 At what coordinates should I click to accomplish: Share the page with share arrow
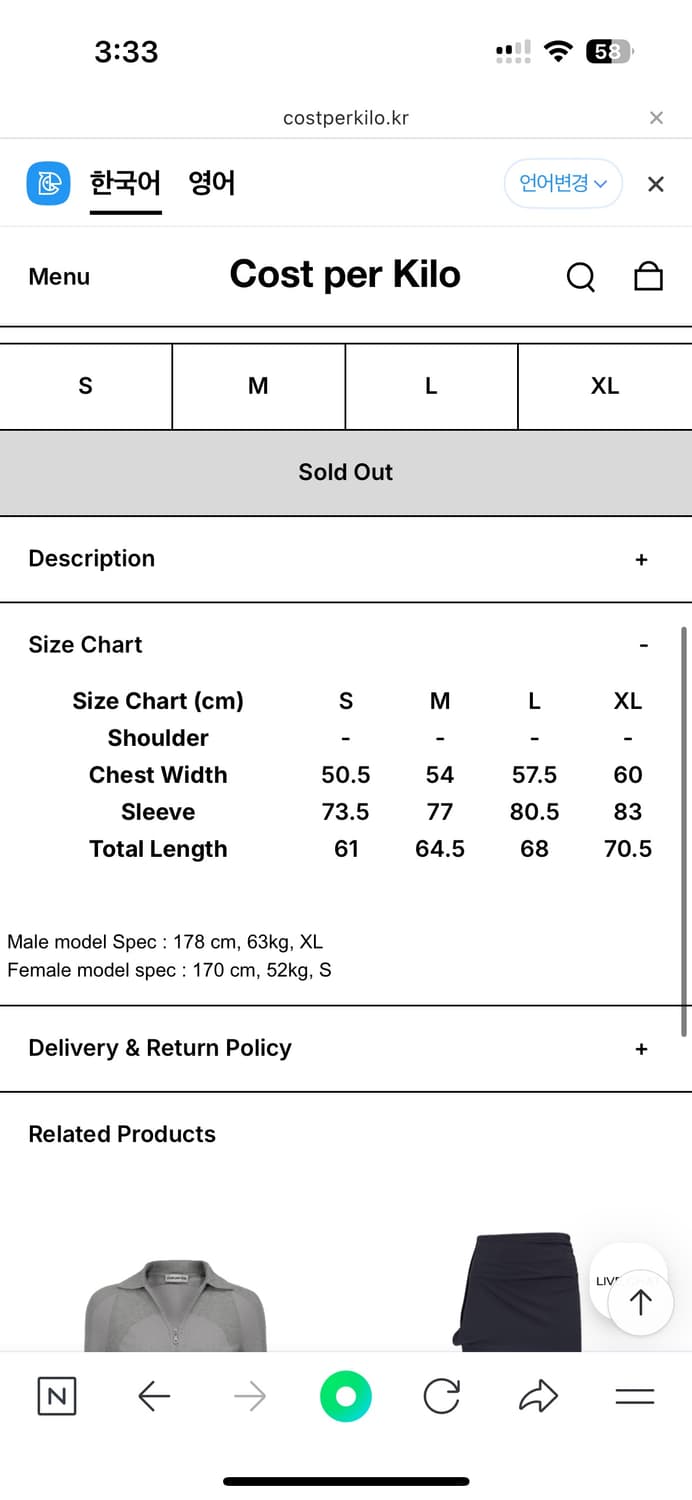click(538, 1396)
